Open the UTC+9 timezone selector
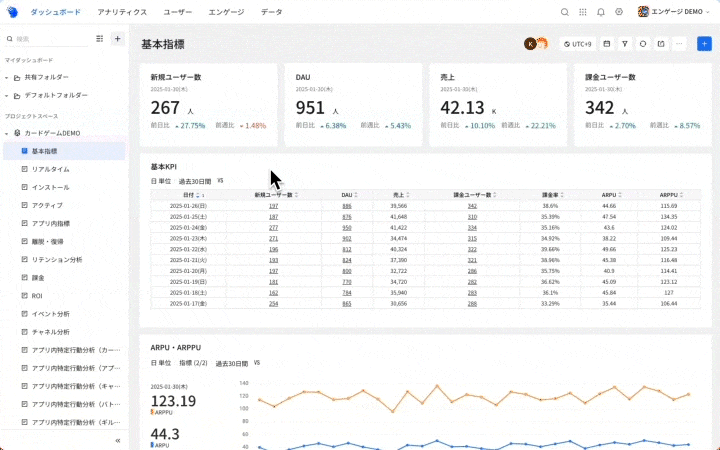The width and height of the screenshot is (720, 450). [x=578, y=44]
